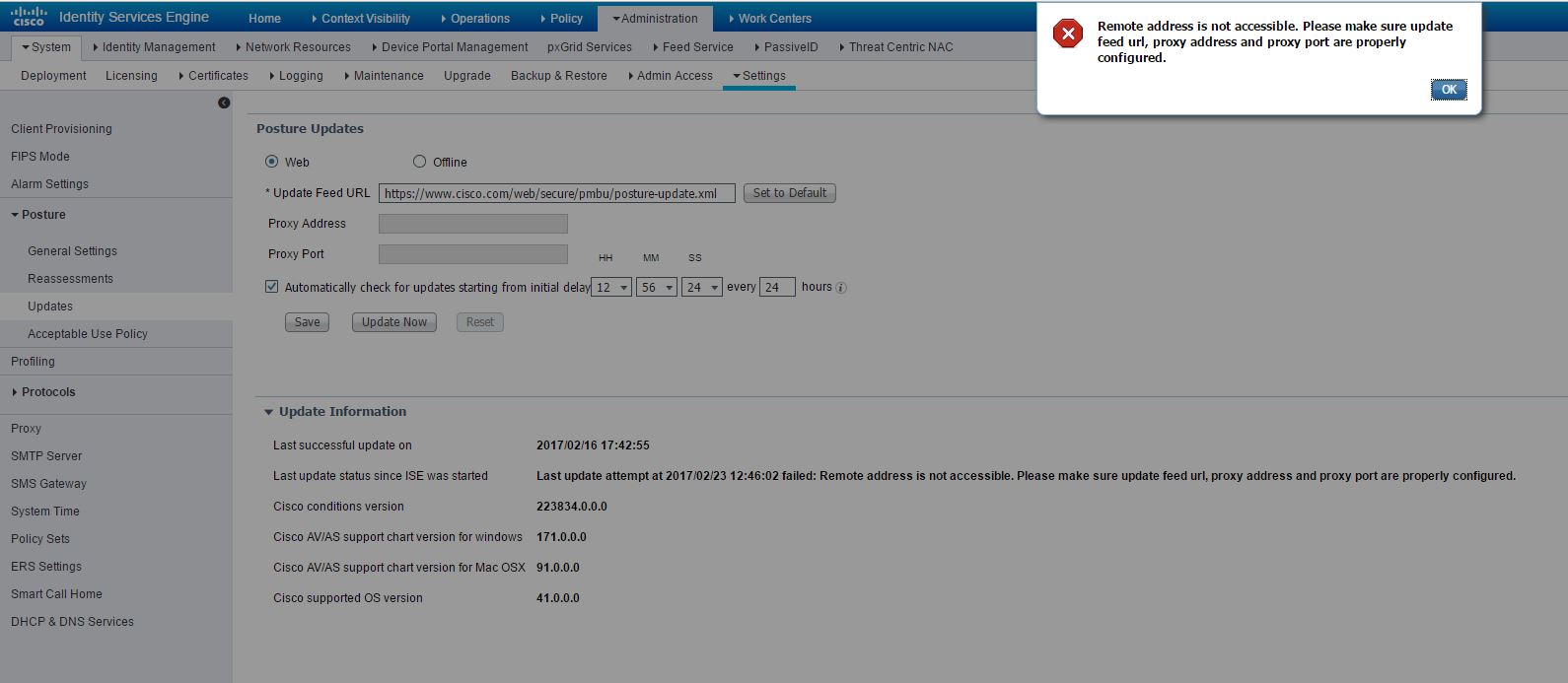Click the Update Now button
Viewport: 1568px width, 683px height.
(394, 322)
